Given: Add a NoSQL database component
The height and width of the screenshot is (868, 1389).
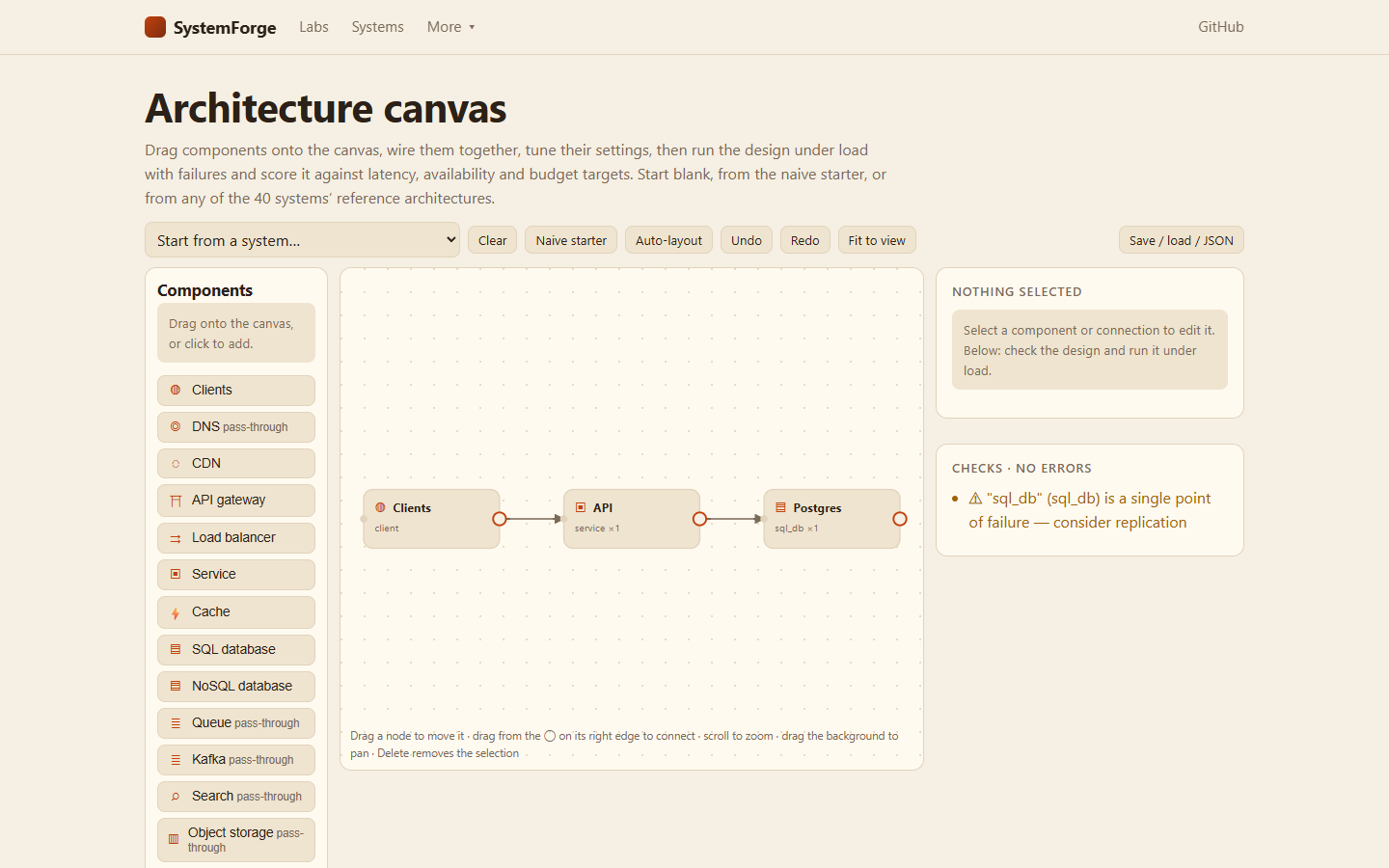Looking at the screenshot, I should pos(236,687).
